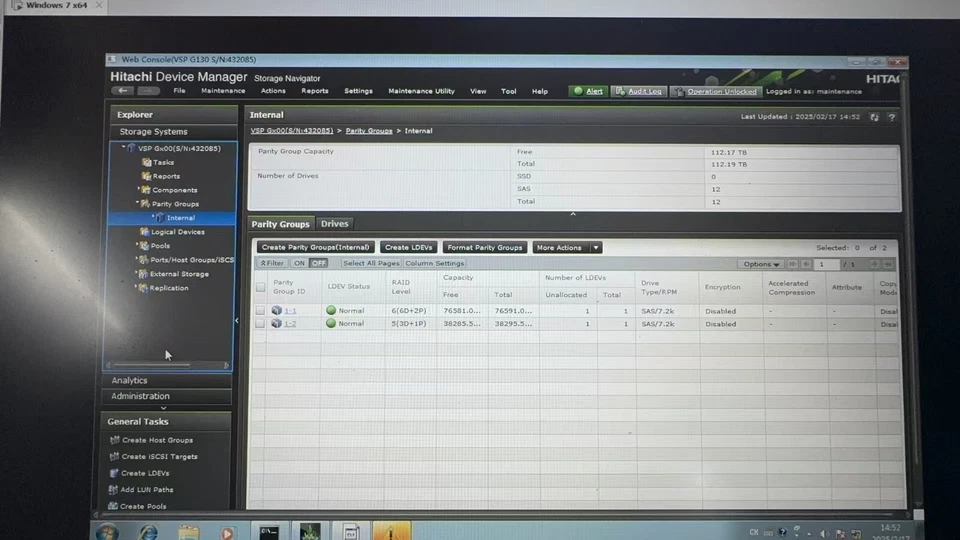The width and height of the screenshot is (960, 540).
Task: Click the Create Pools task icon
Action: pyautogui.click(x=113, y=506)
